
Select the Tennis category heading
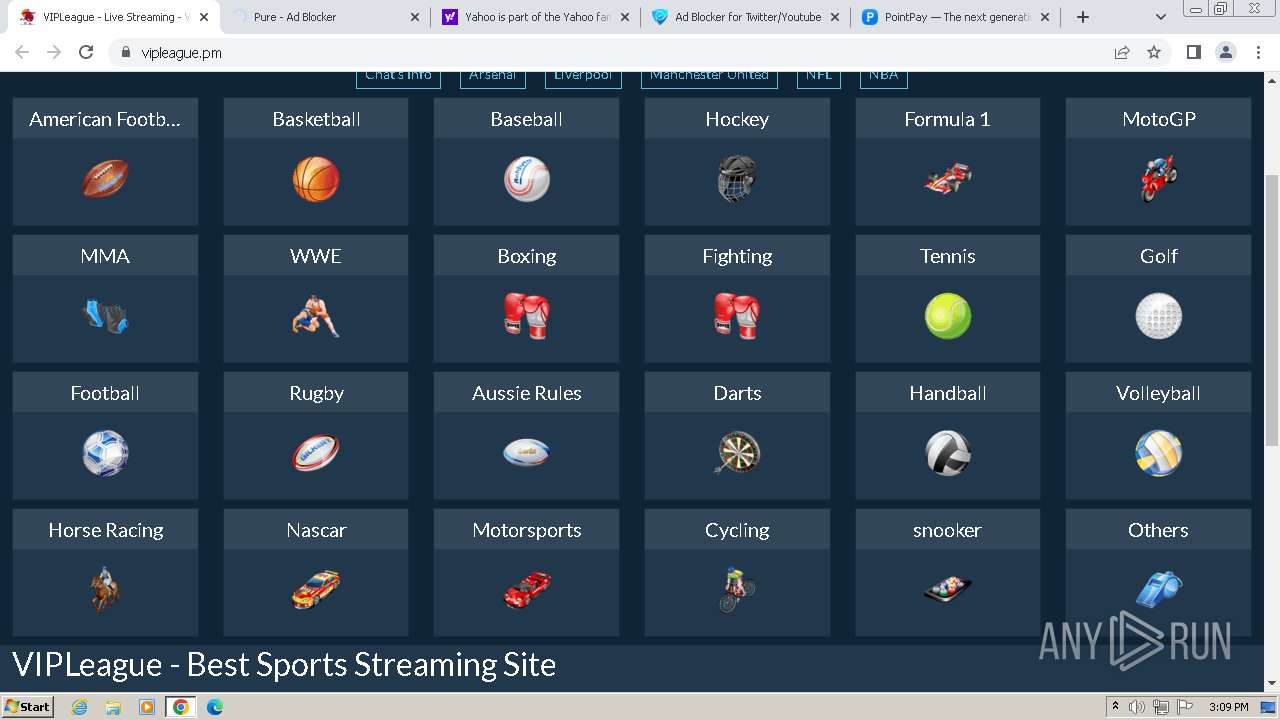point(948,256)
